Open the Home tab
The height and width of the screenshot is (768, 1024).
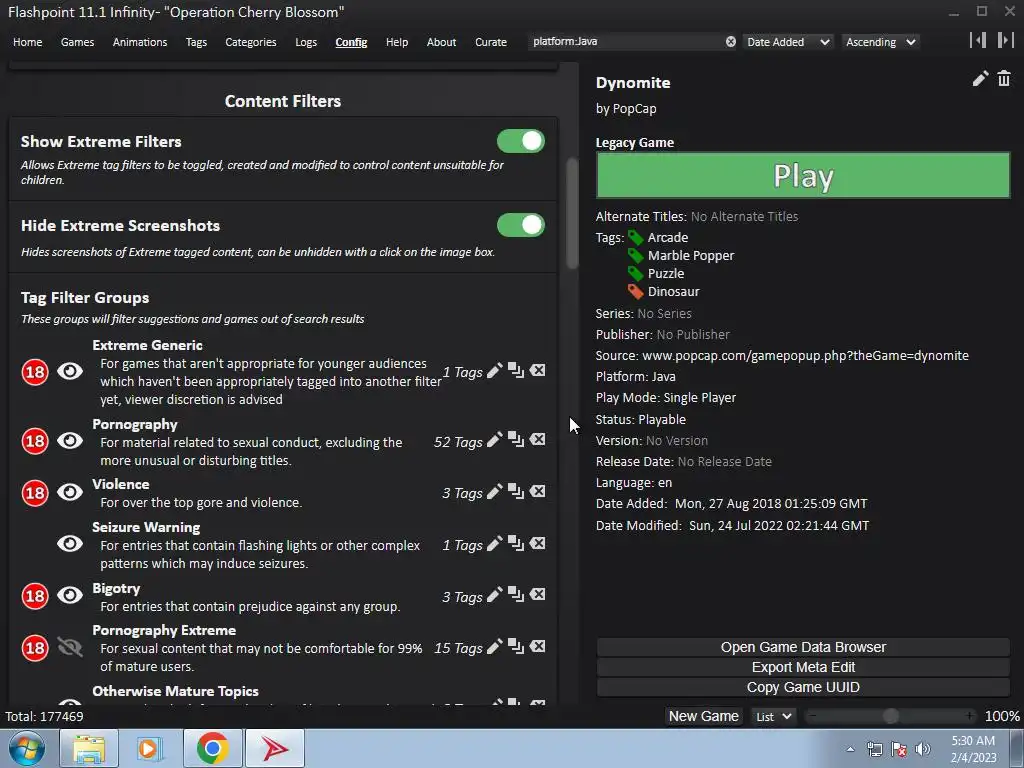coord(27,42)
